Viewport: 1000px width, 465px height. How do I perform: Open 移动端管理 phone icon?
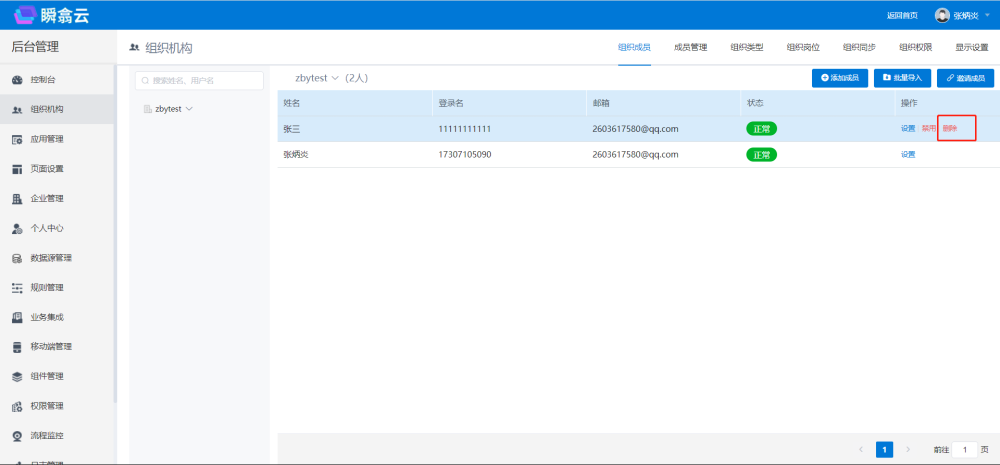pyautogui.click(x=17, y=347)
